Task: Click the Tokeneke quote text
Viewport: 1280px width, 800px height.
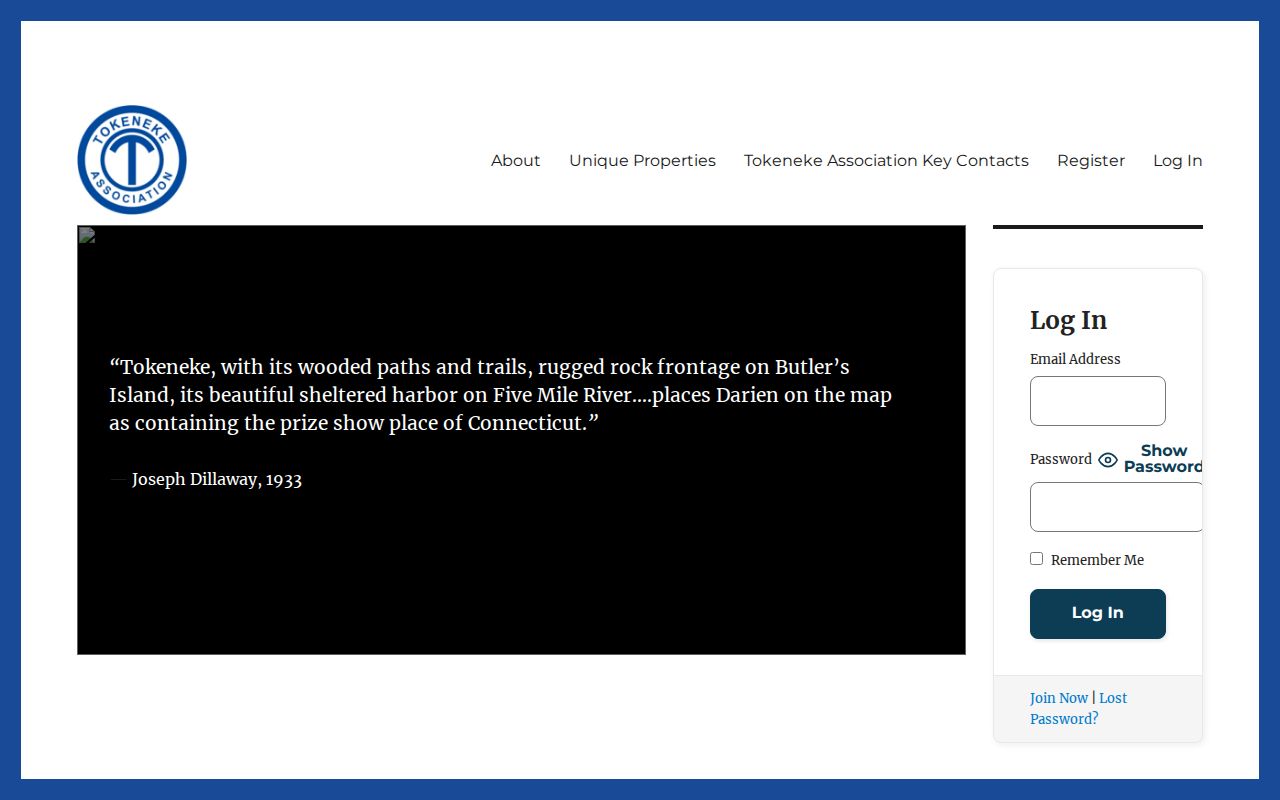Action: click(500, 395)
